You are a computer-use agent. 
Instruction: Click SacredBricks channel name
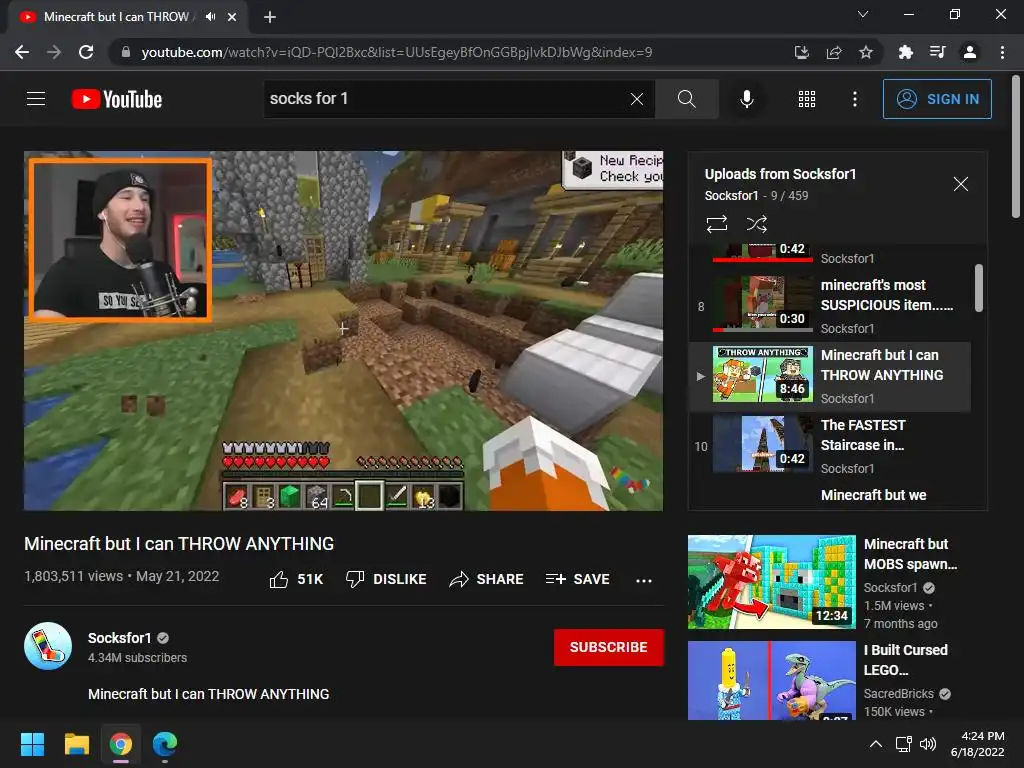coord(899,694)
